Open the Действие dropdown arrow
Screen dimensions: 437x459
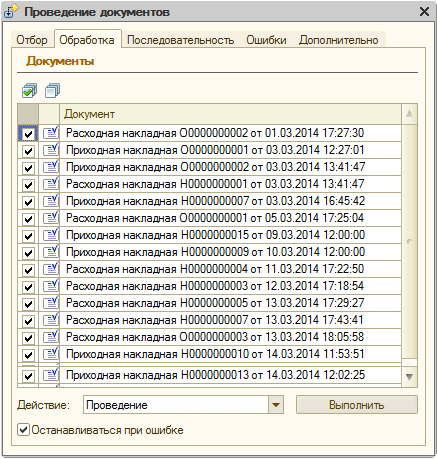pos(276,405)
